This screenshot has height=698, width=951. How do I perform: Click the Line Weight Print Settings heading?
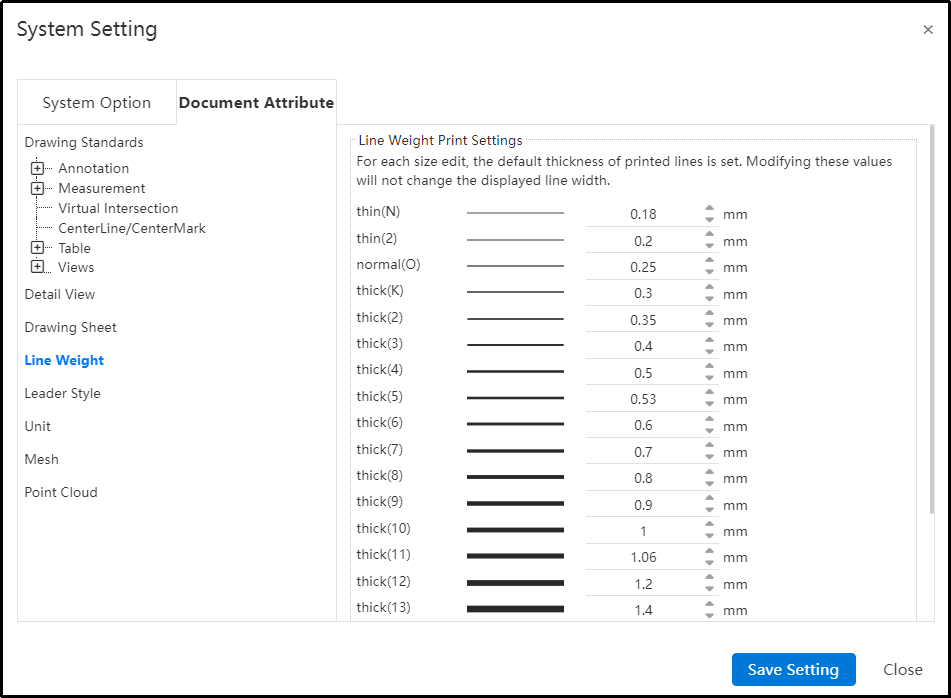click(440, 140)
